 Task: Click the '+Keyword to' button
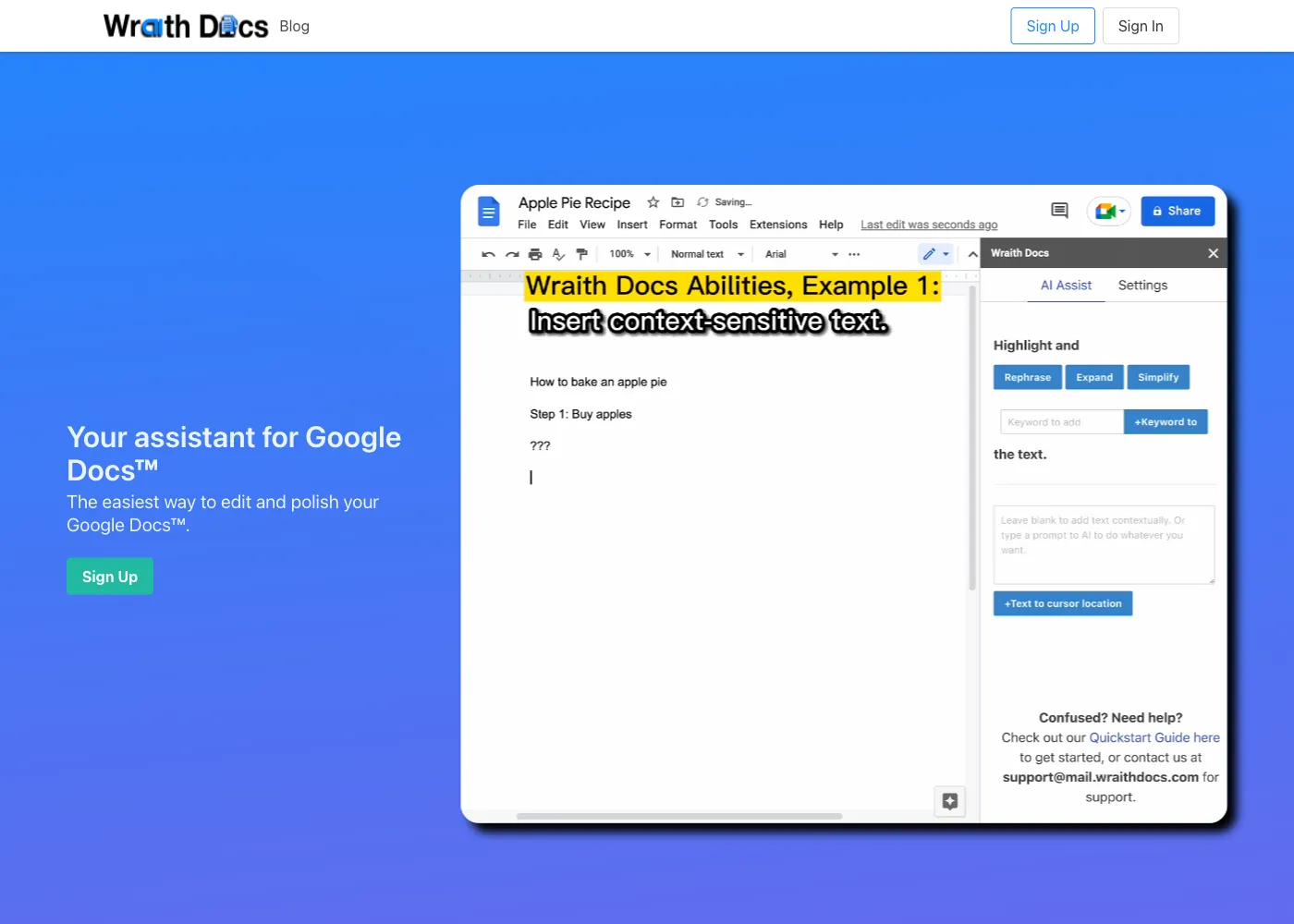(x=1166, y=422)
